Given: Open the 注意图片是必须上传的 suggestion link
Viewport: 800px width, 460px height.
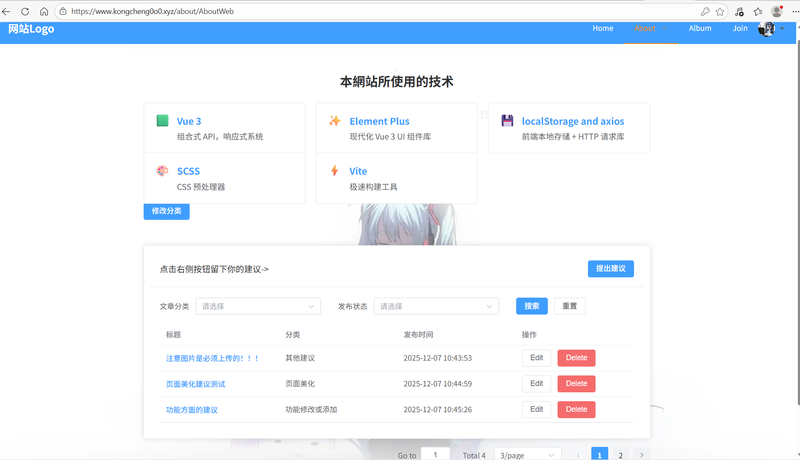Looking at the screenshot, I should (212, 358).
